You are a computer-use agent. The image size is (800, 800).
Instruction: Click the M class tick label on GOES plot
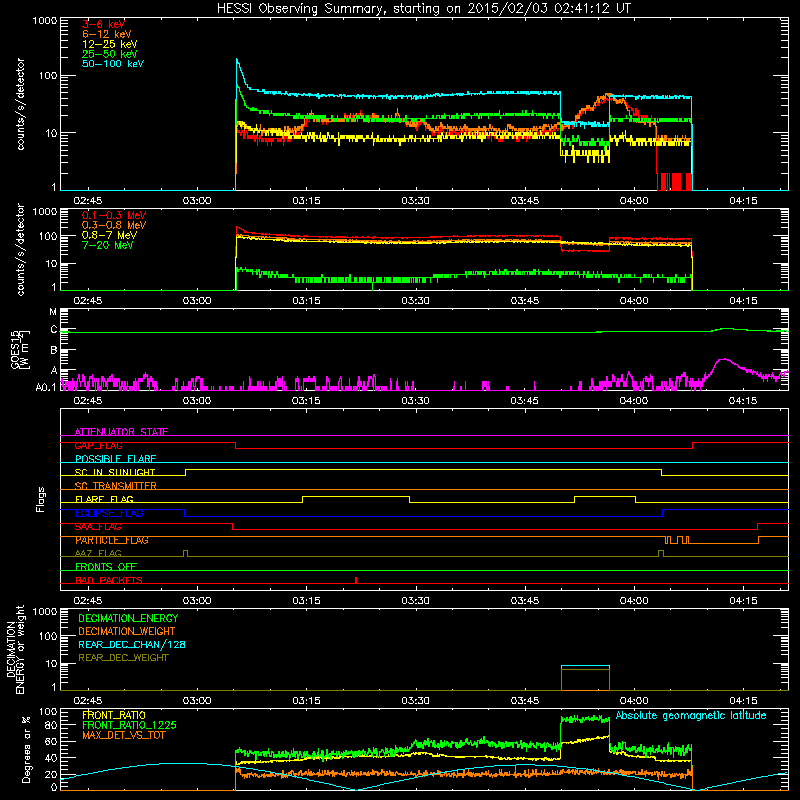pyautogui.click(x=53, y=312)
